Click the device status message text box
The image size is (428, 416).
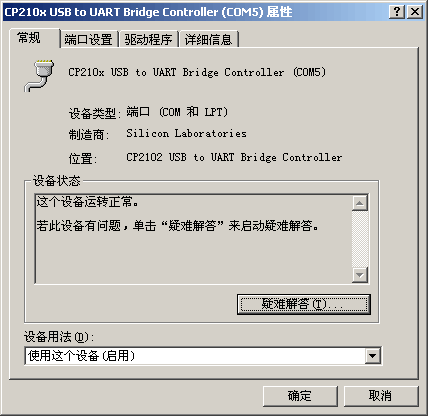pos(193,239)
